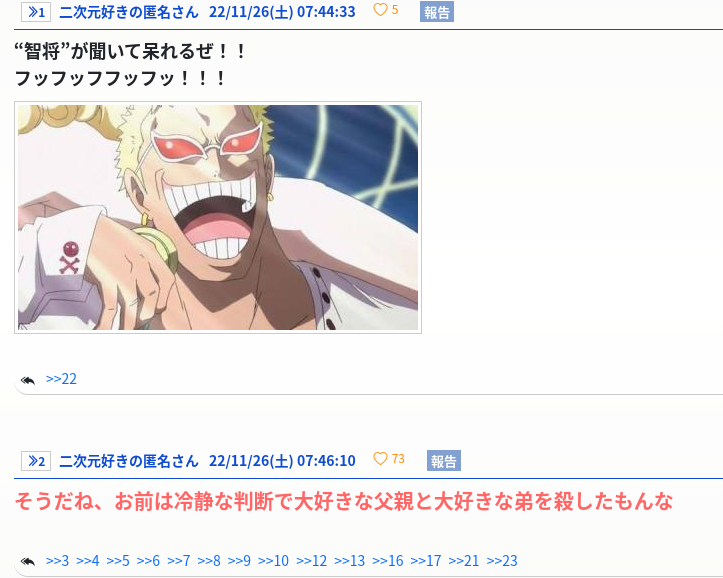Jump to reply >>3
Viewport: 723px width, 578px height.
coord(57,560)
